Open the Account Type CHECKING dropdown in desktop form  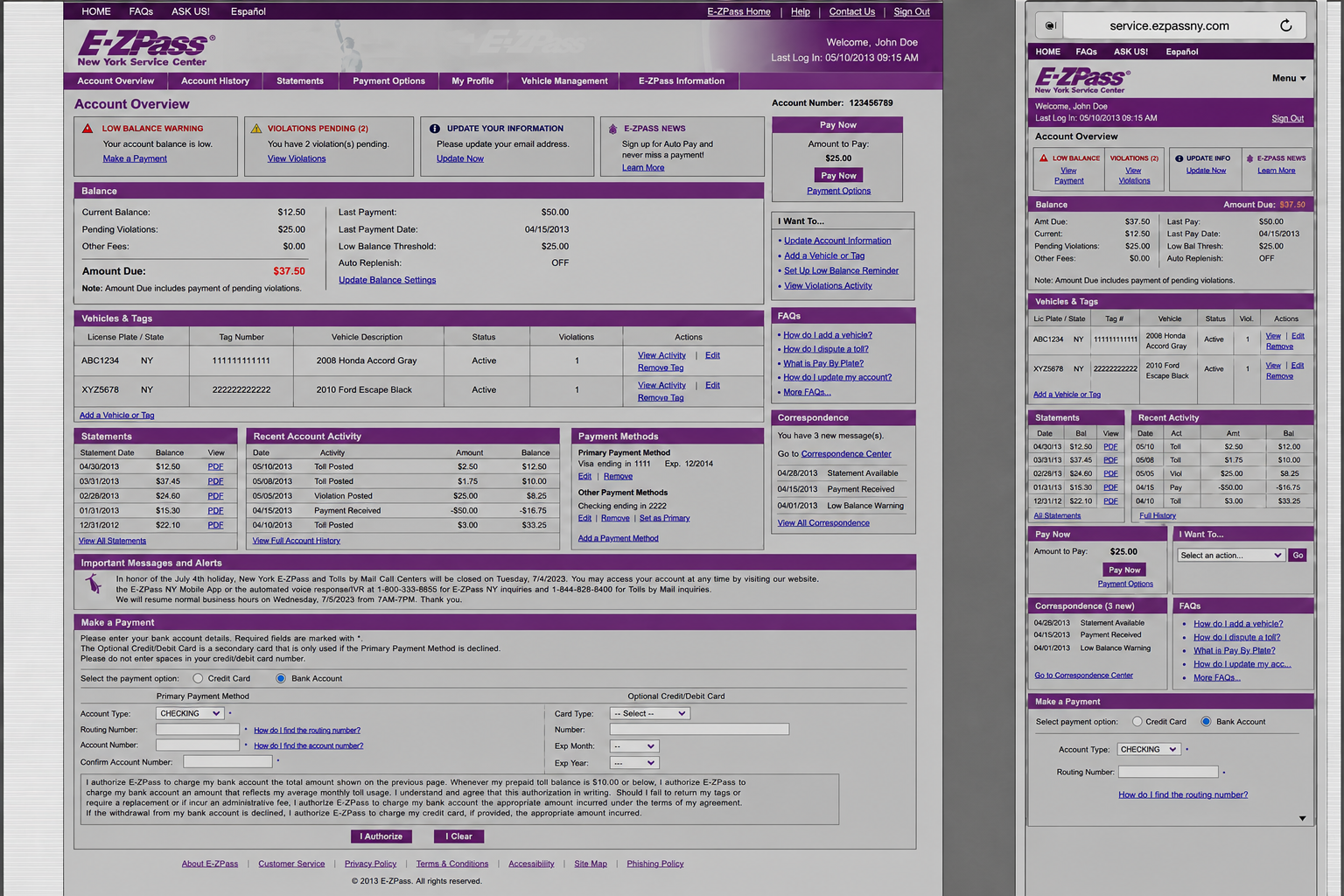190,714
